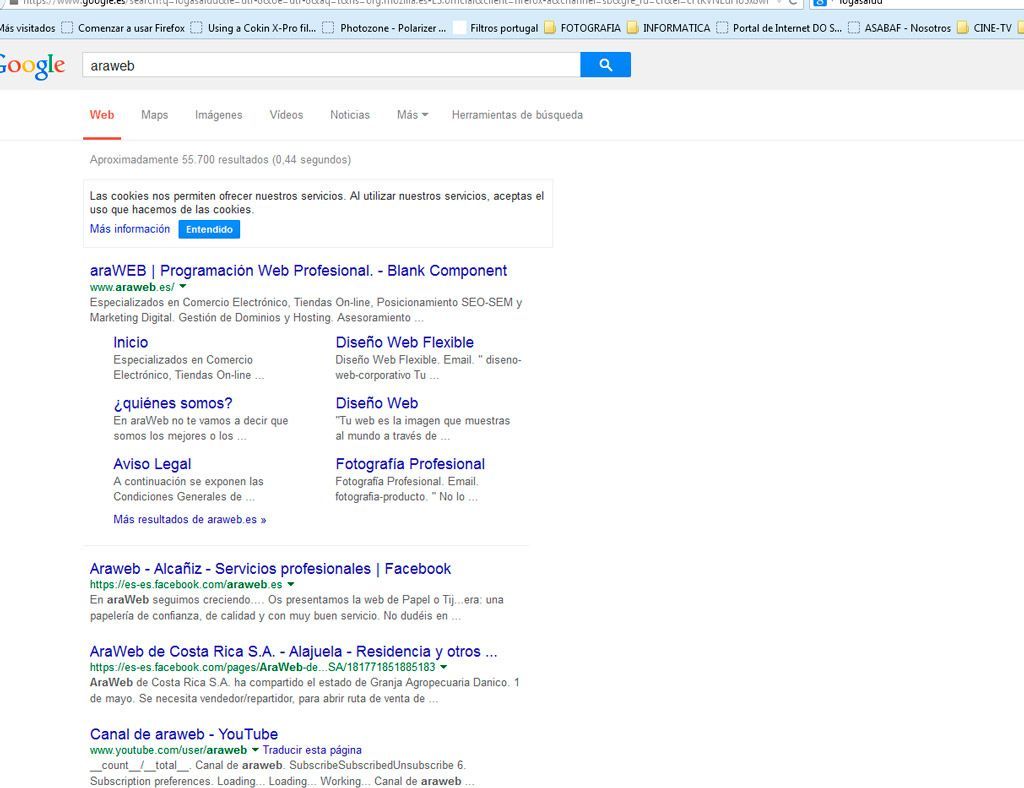1024x788 pixels.
Task: Switch to the Maps tab
Action: 154,115
